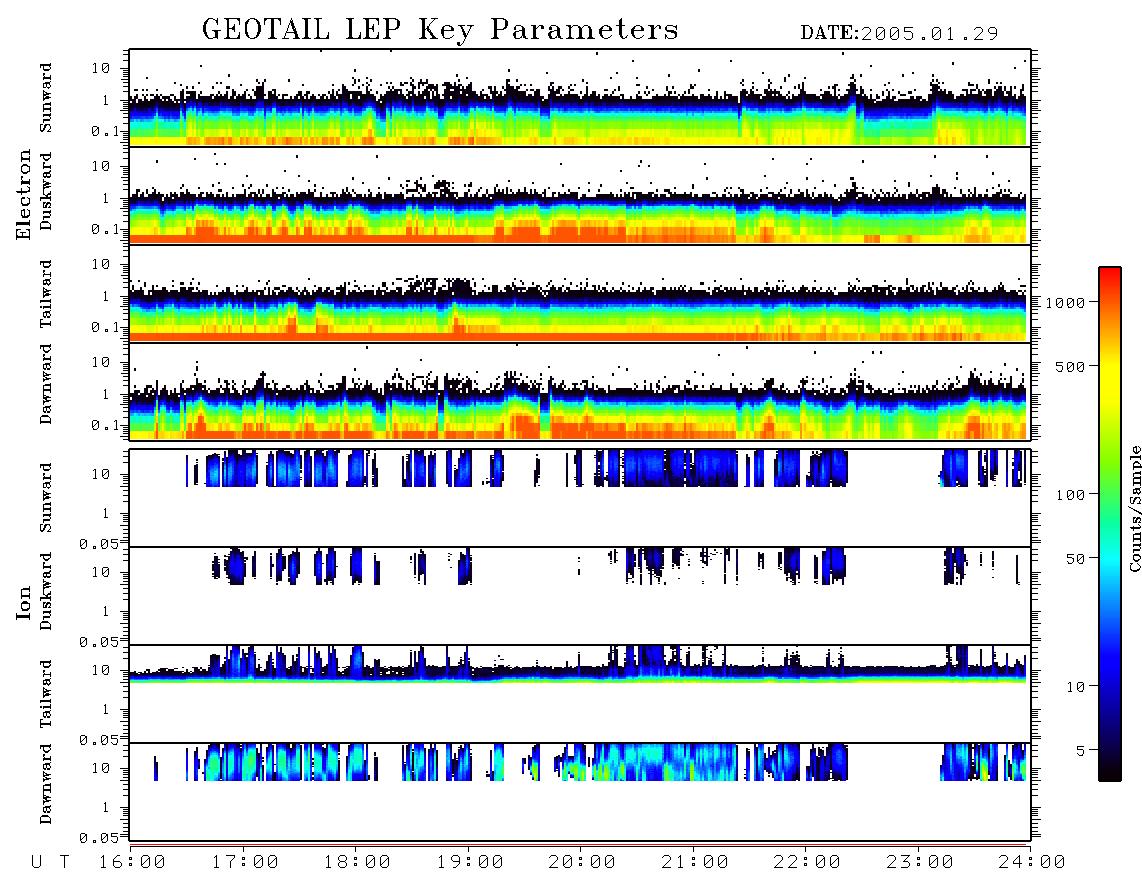
Task: Click the "0.05" tick of Ion Sunward panel
Action: [98, 543]
